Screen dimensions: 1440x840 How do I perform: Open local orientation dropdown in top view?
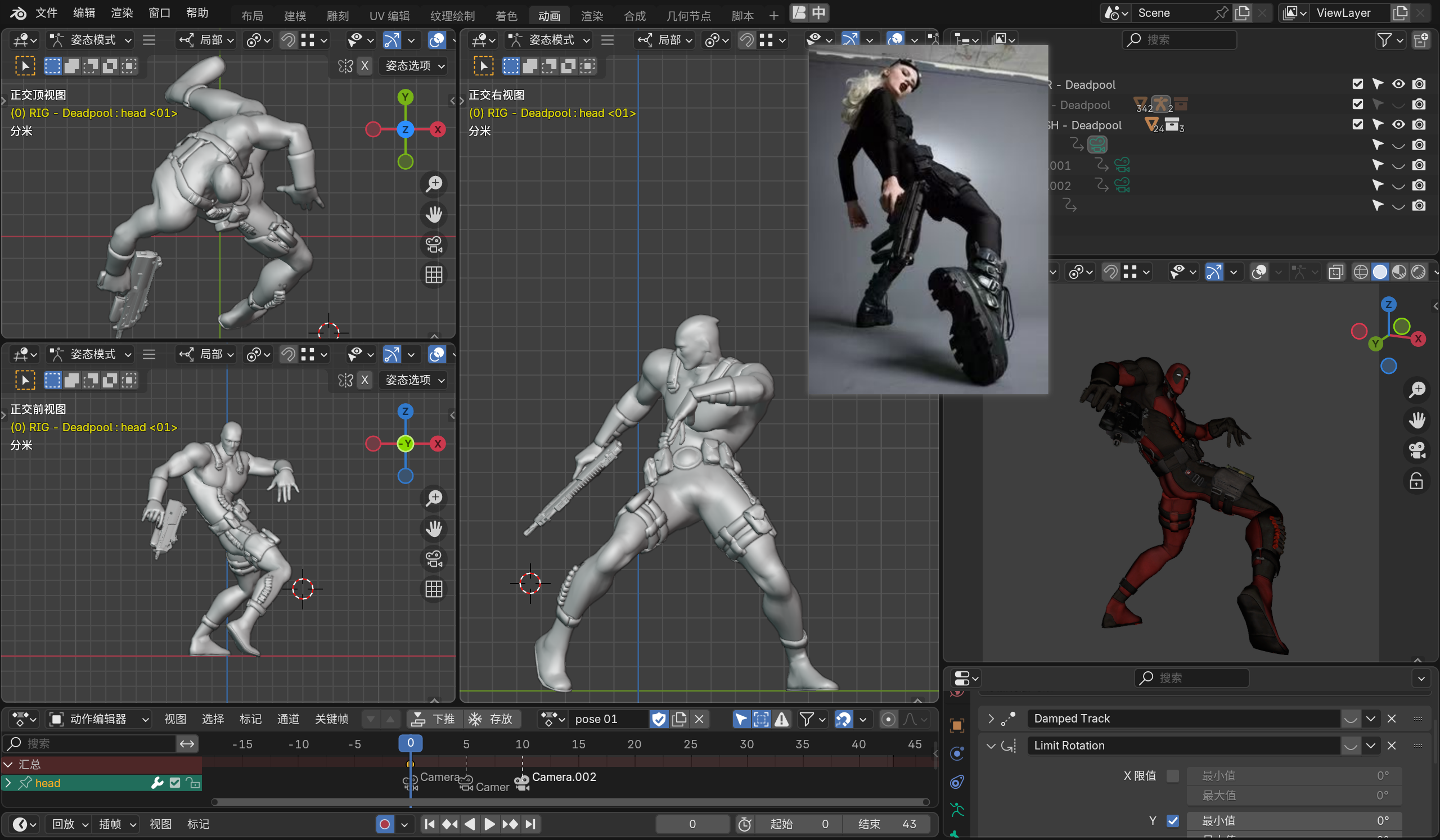point(207,40)
